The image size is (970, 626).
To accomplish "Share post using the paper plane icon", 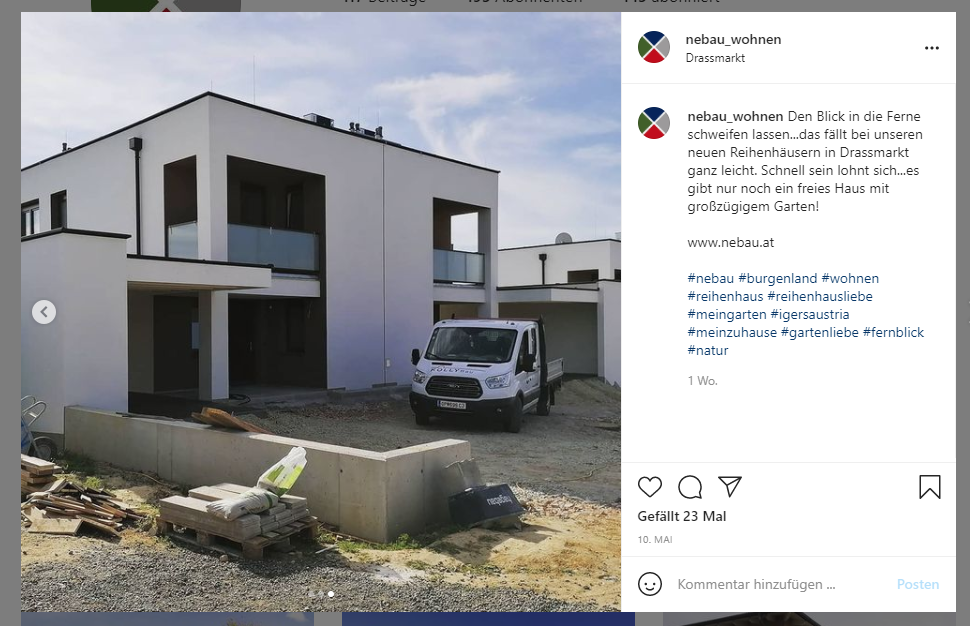I will 730,487.
